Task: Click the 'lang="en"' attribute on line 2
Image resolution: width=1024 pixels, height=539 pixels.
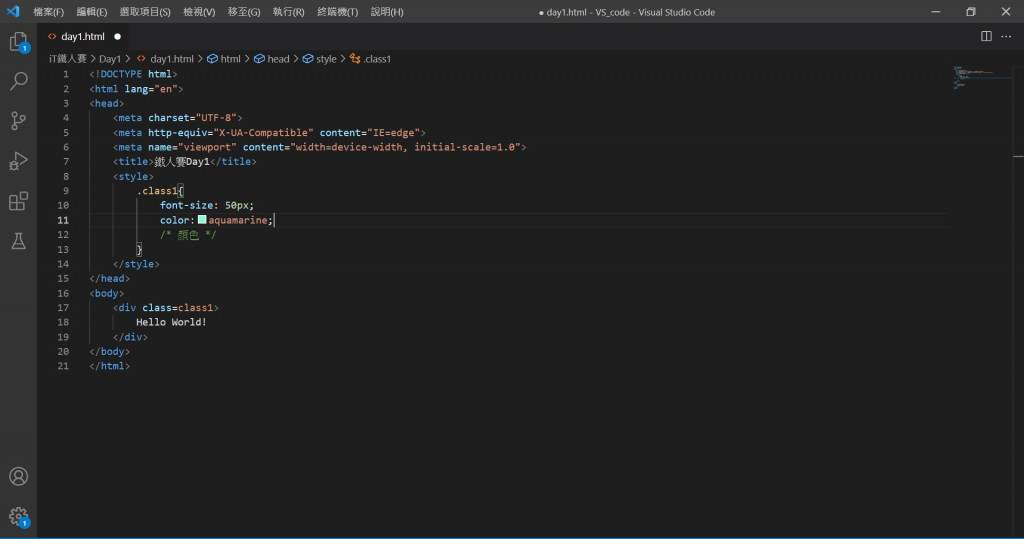Action: 151,89
